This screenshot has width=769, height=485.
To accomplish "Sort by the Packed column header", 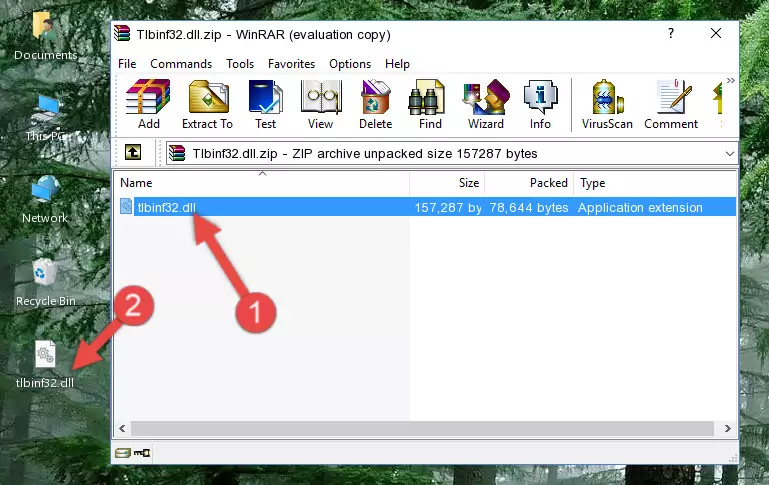I will 529,183.
